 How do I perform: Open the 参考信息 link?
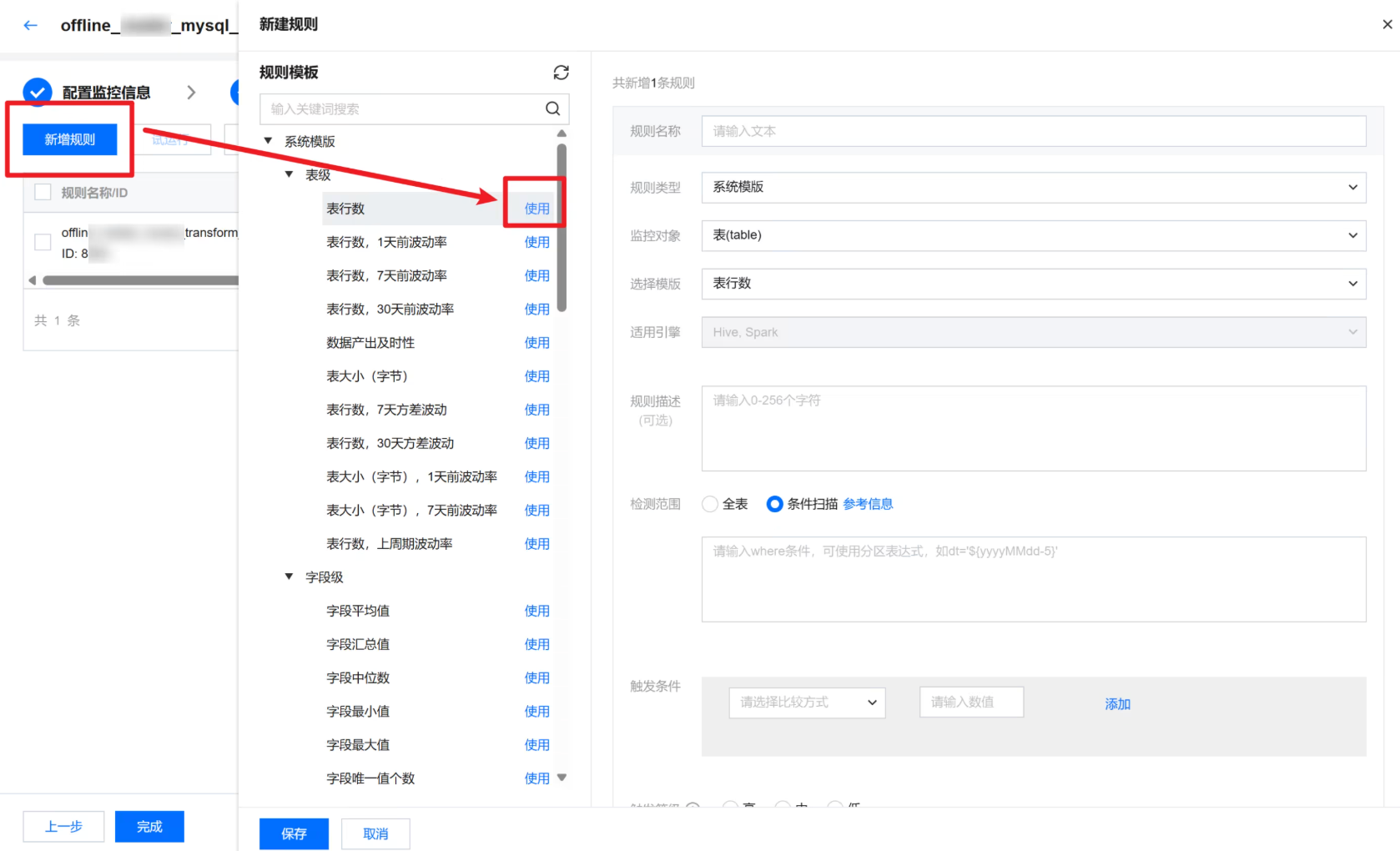click(868, 504)
